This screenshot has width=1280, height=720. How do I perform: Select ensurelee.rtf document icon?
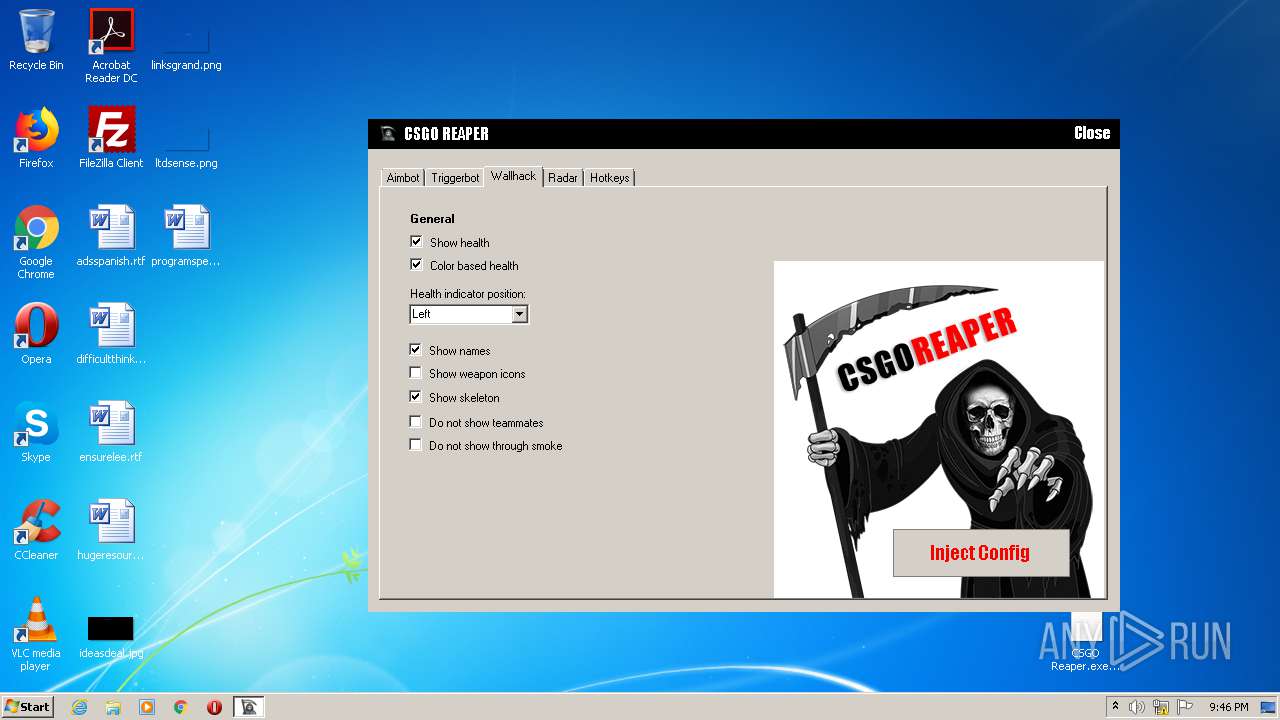tap(111, 432)
